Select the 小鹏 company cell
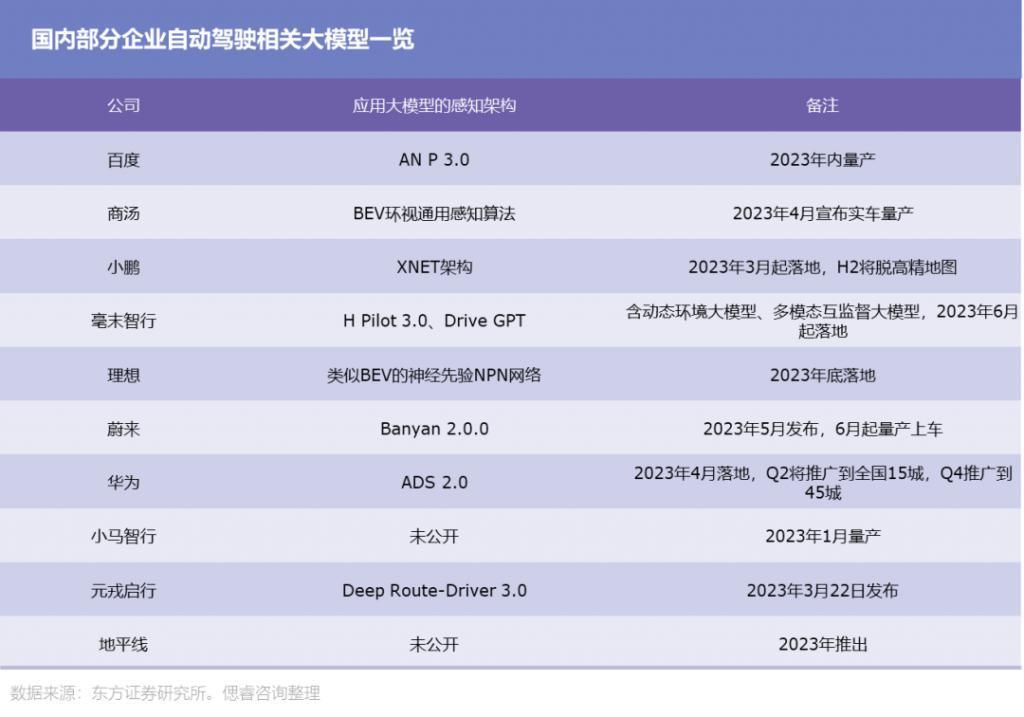Screen dimensions: 1024x717 pyautogui.click(x=123, y=267)
